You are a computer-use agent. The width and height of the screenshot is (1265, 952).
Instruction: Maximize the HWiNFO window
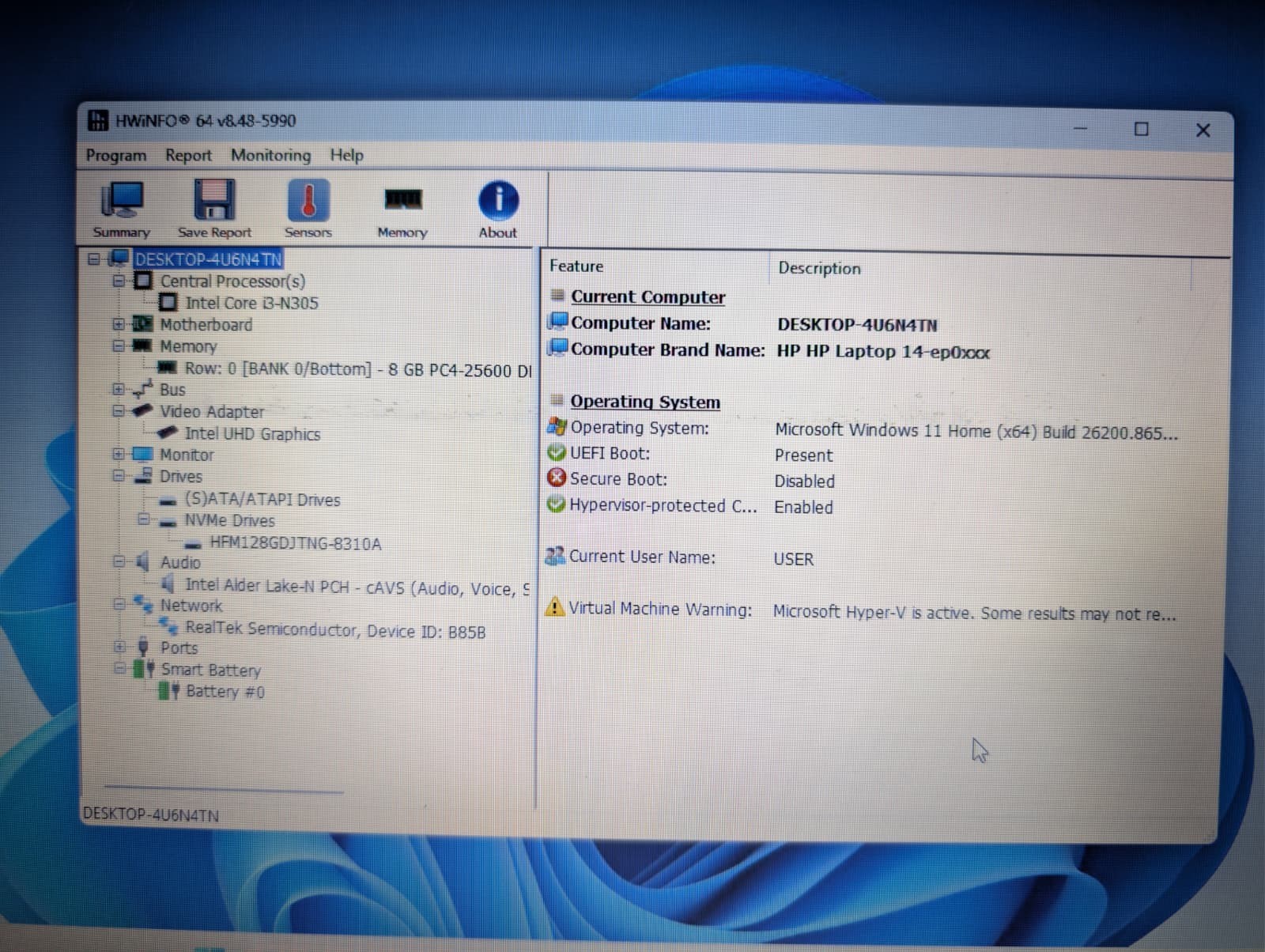[x=1142, y=129]
